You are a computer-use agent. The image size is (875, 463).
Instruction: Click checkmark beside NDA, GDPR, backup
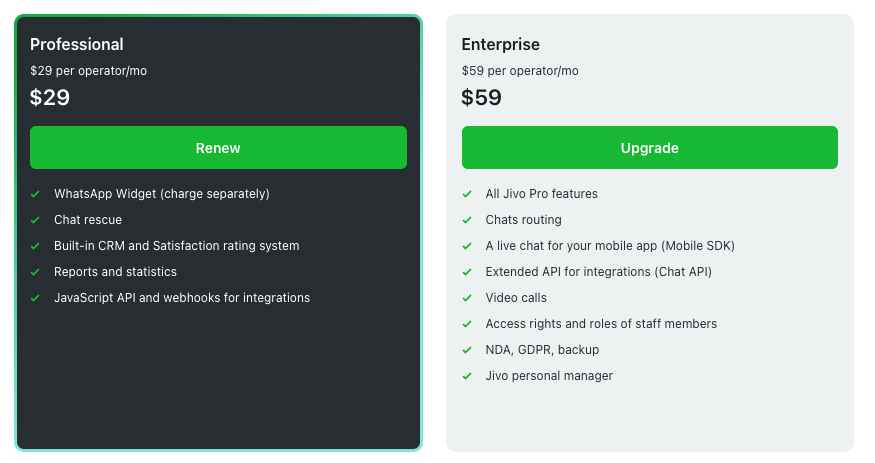[x=467, y=350]
